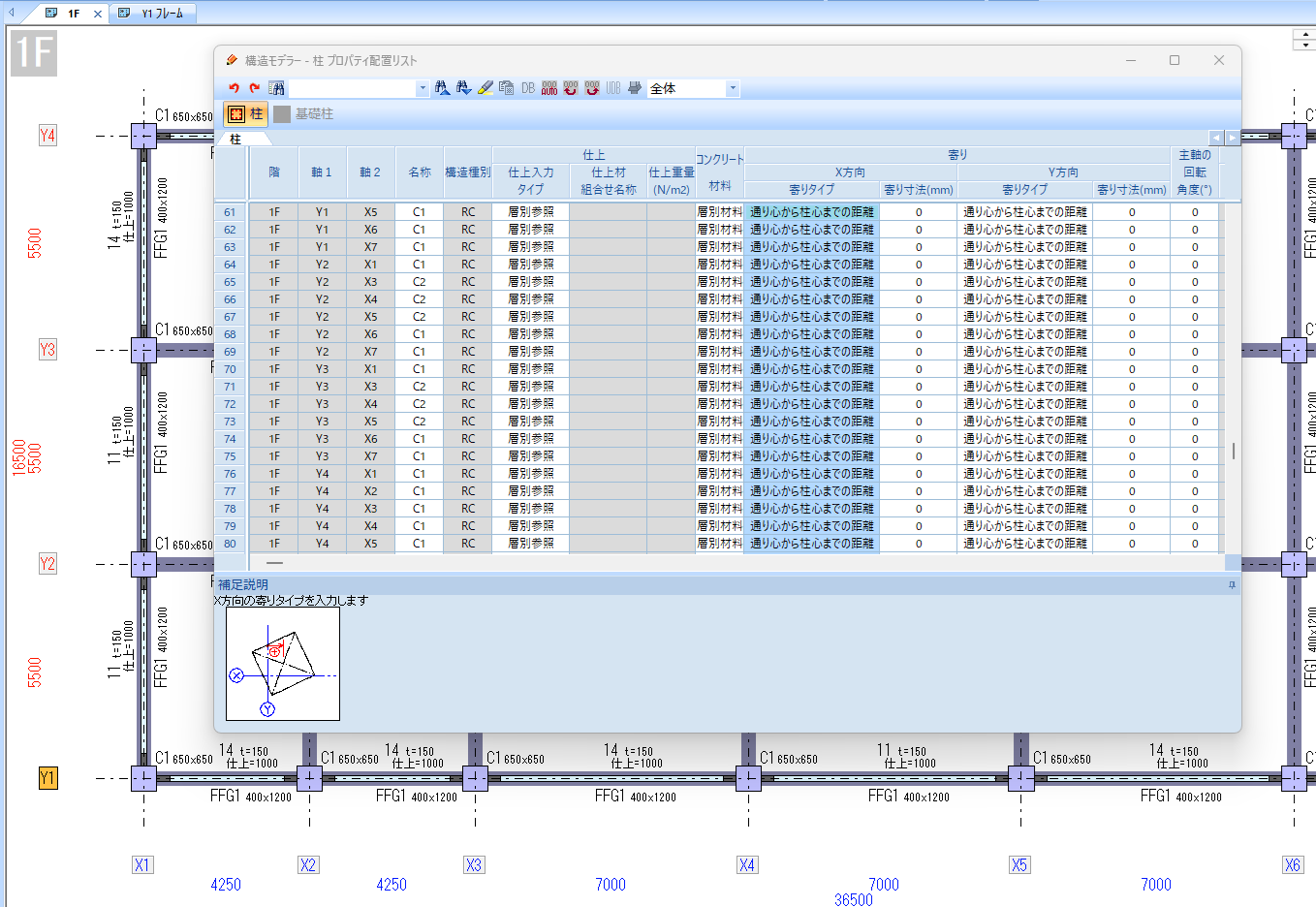Click the search next binoculars icon
The image size is (1316, 907).
(463, 88)
